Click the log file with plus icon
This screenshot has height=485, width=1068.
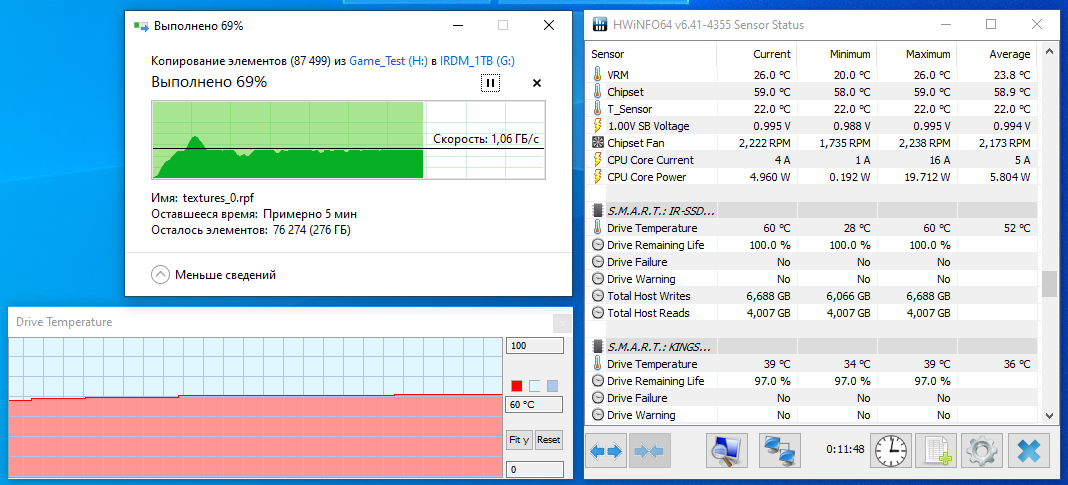937,451
